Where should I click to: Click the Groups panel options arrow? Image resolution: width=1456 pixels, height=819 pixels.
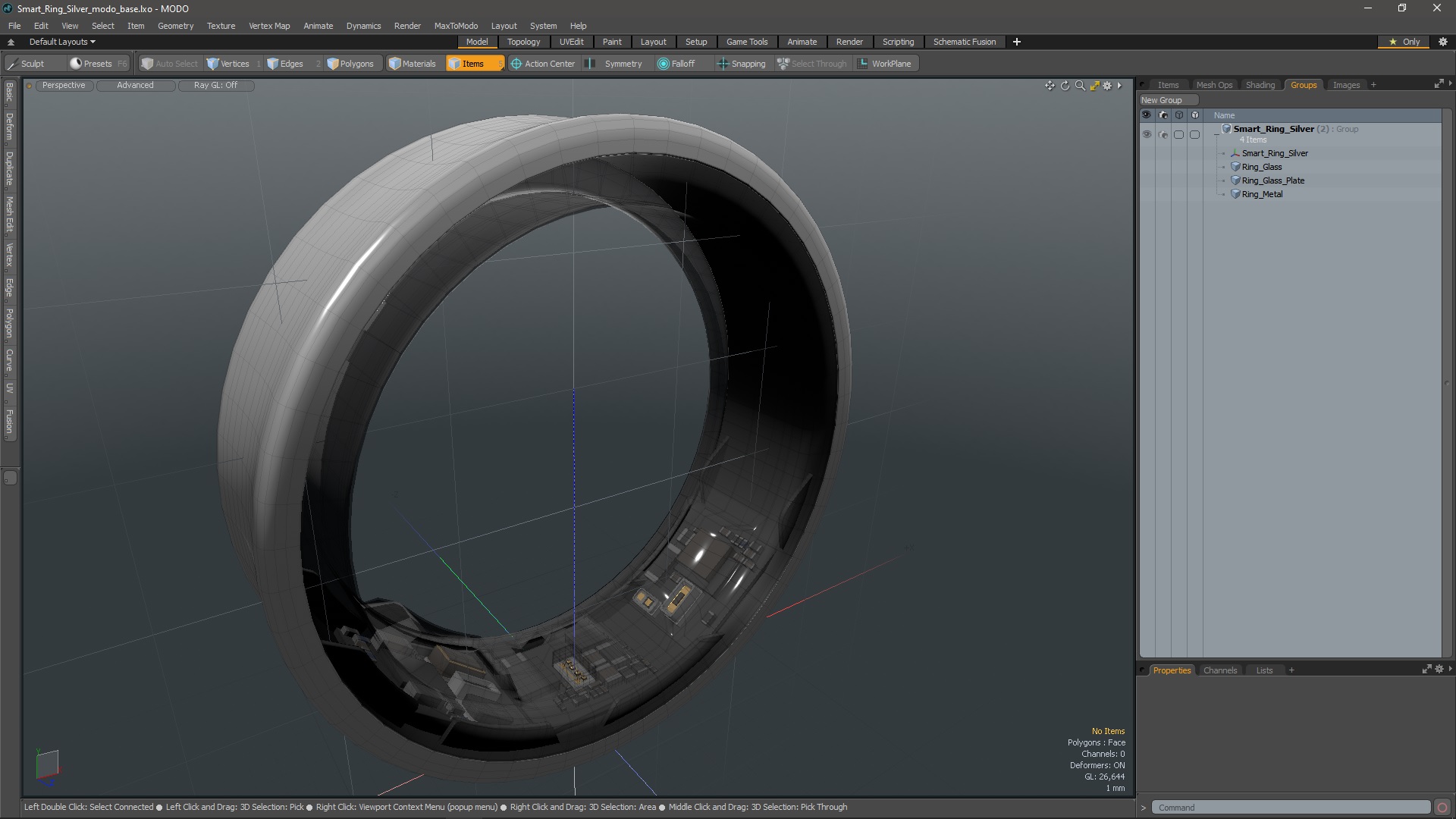1450,83
